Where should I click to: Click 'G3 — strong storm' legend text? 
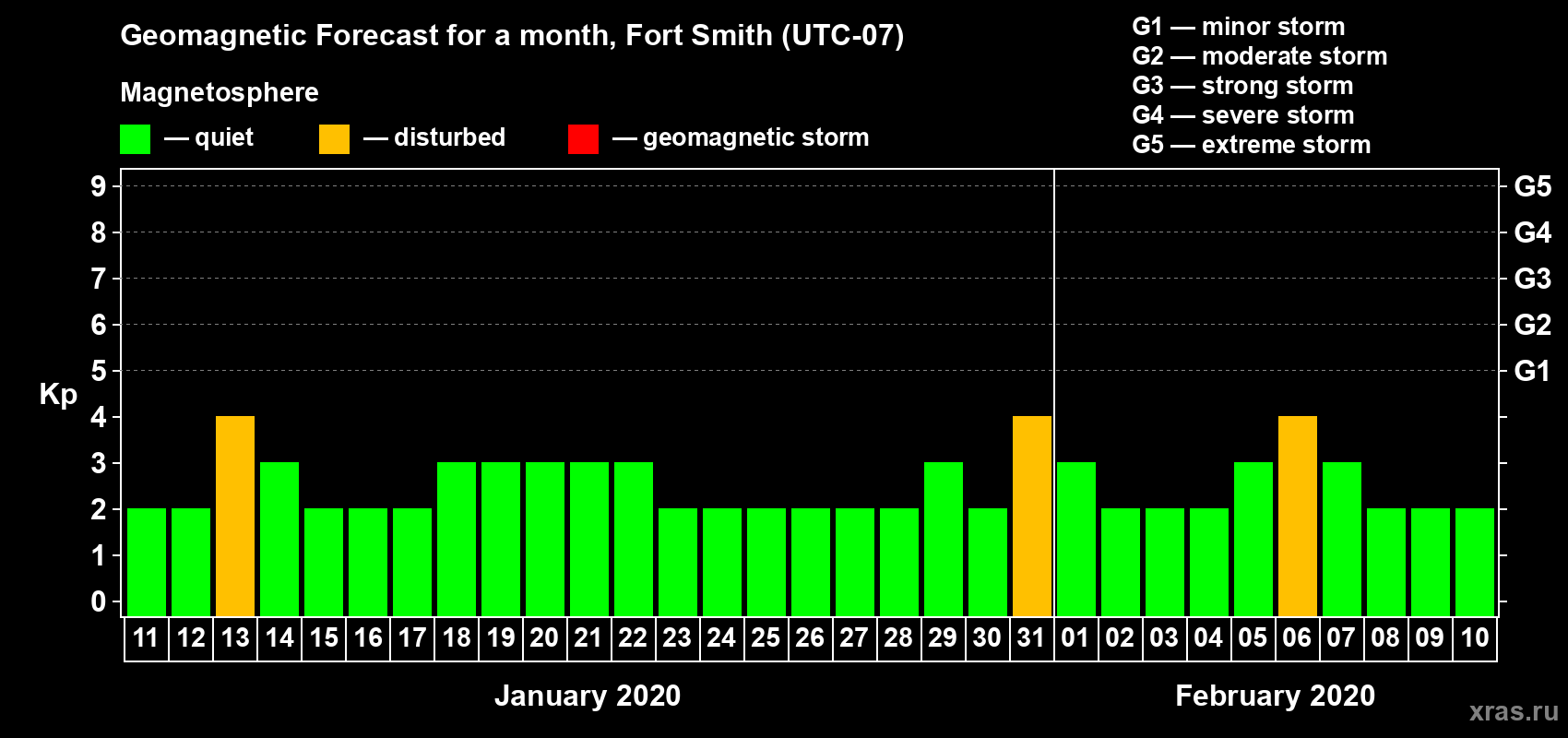(x=1242, y=86)
